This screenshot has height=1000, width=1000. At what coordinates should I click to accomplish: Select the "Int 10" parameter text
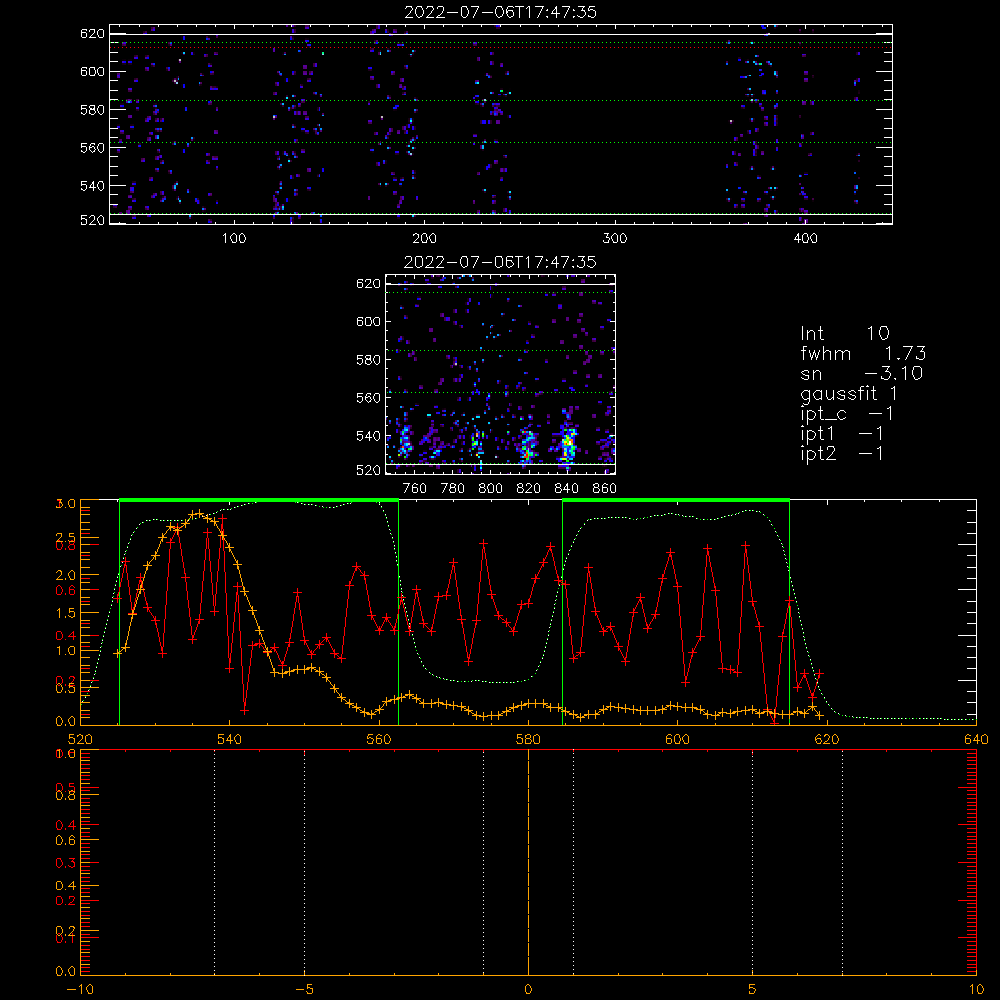(x=844, y=333)
